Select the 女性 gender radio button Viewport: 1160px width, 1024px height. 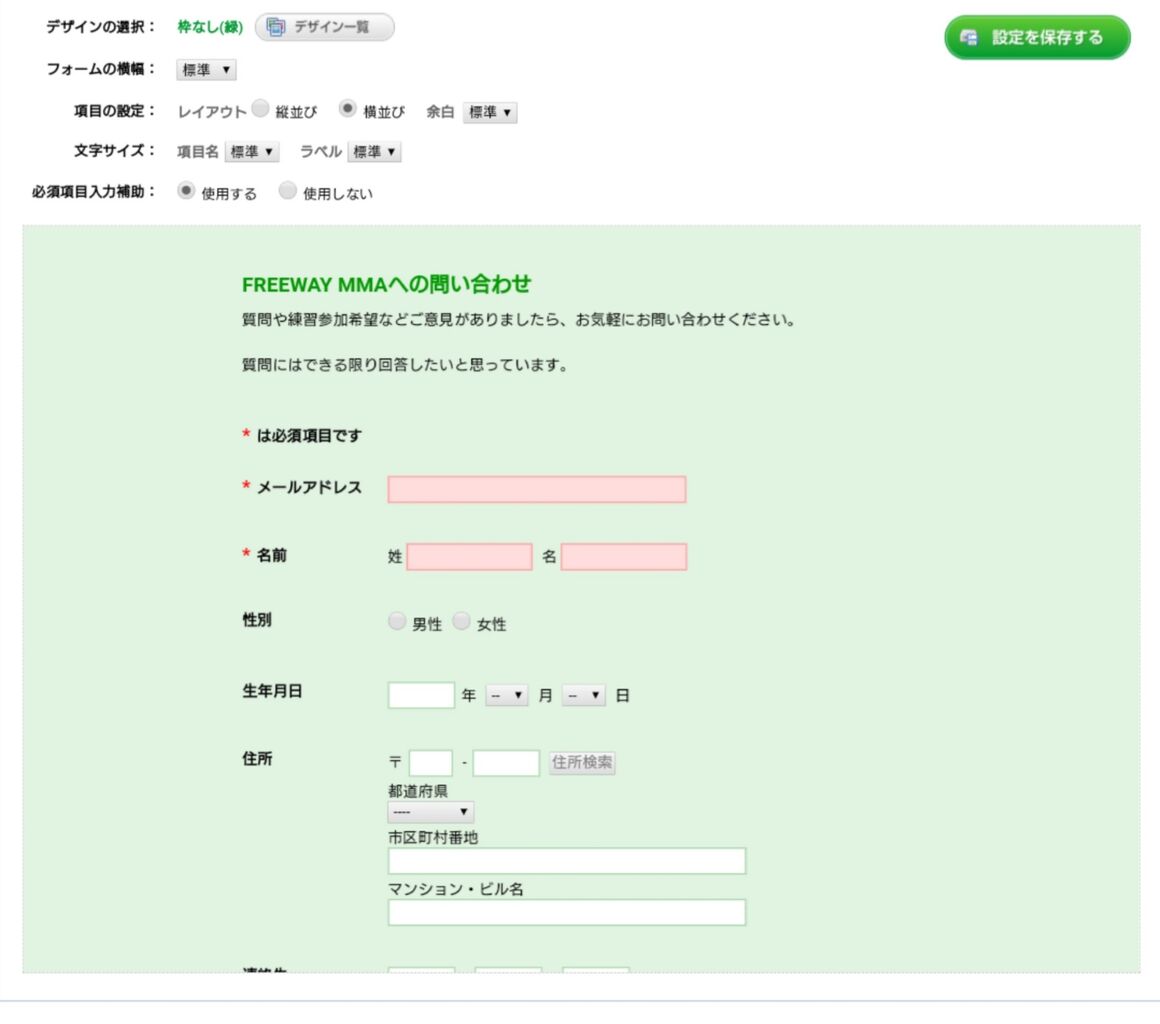pyautogui.click(x=461, y=621)
